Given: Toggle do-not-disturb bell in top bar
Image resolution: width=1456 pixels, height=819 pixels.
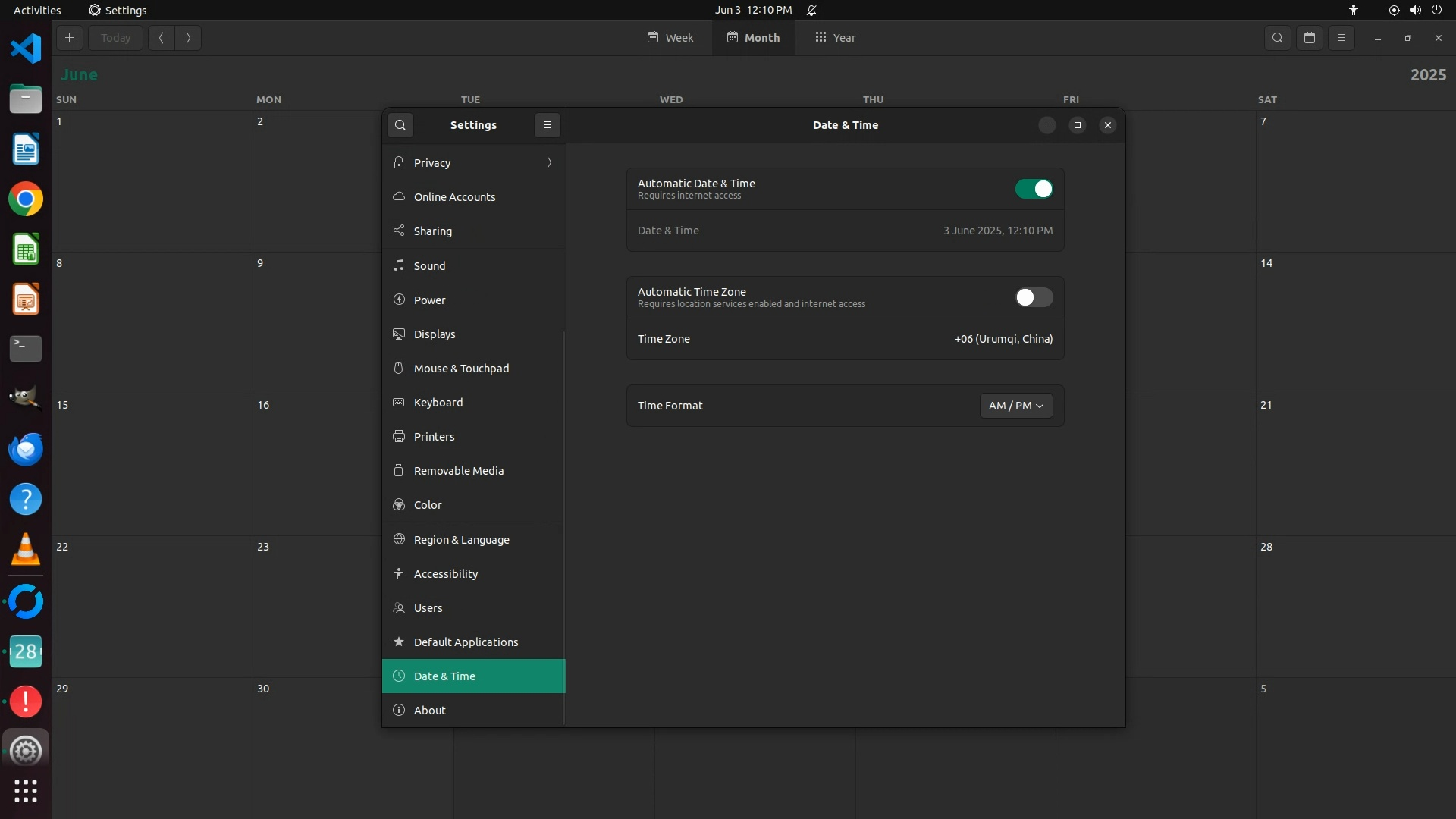Looking at the screenshot, I should [x=811, y=10].
